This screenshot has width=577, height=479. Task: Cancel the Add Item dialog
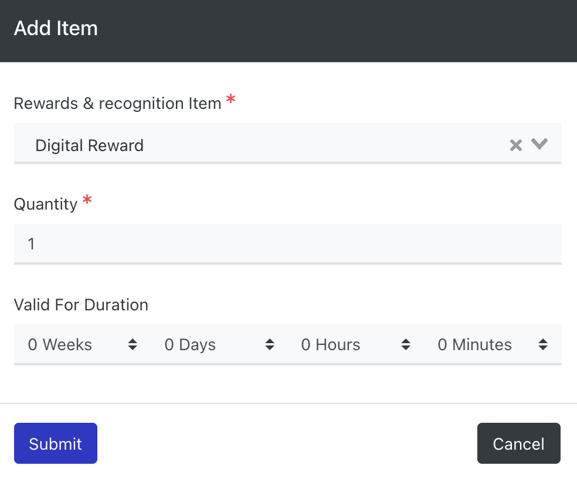coord(519,443)
